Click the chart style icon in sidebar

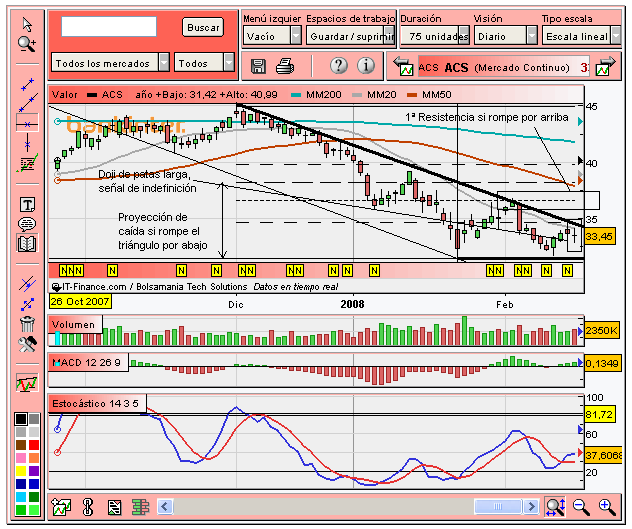pyautogui.click(x=27, y=383)
